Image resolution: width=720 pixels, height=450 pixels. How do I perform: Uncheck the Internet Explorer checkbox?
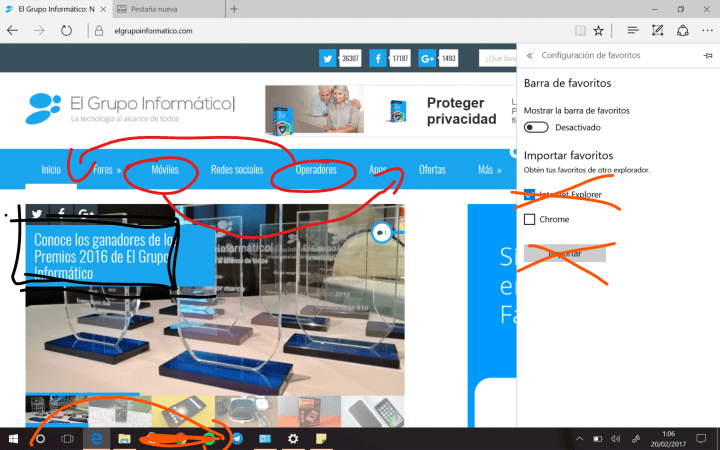[529, 194]
